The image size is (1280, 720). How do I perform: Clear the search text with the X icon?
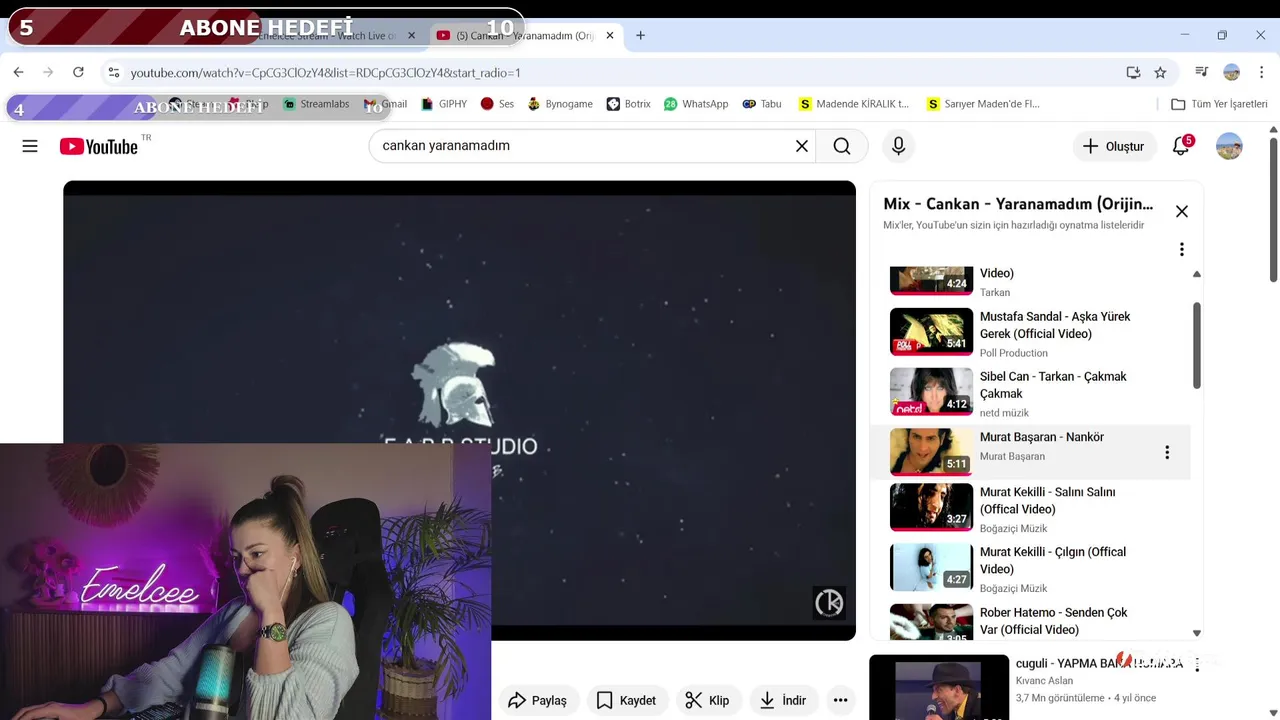tap(802, 146)
